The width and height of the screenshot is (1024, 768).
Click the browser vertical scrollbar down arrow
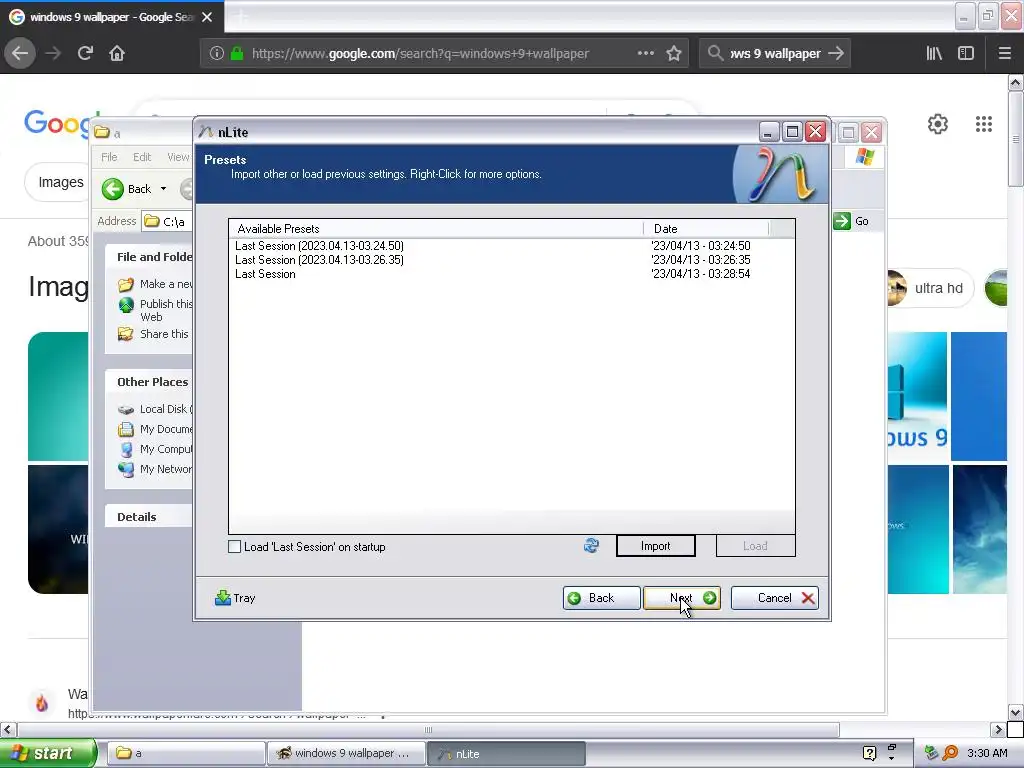coord(1016,712)
